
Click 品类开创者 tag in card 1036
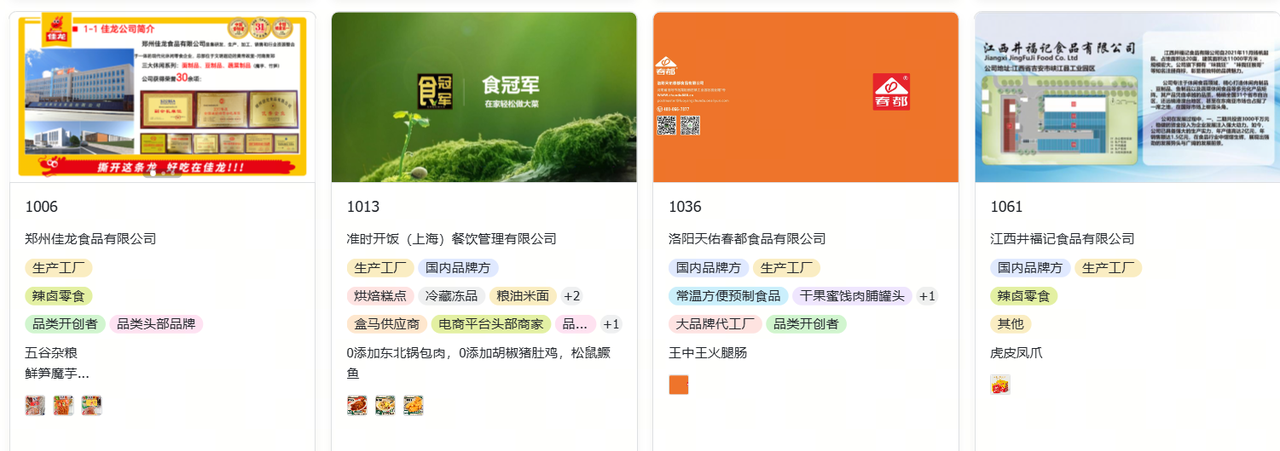tap(806, 324)
